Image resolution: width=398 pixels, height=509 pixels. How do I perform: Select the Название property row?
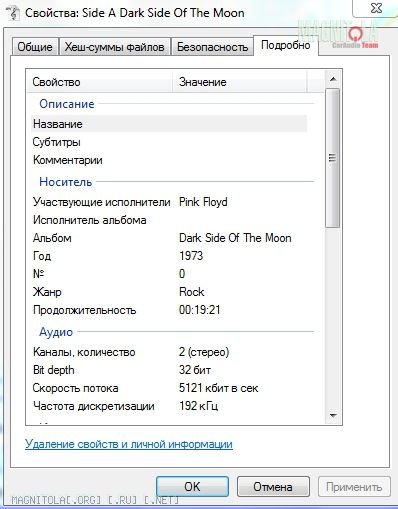(x=169, y=124)
